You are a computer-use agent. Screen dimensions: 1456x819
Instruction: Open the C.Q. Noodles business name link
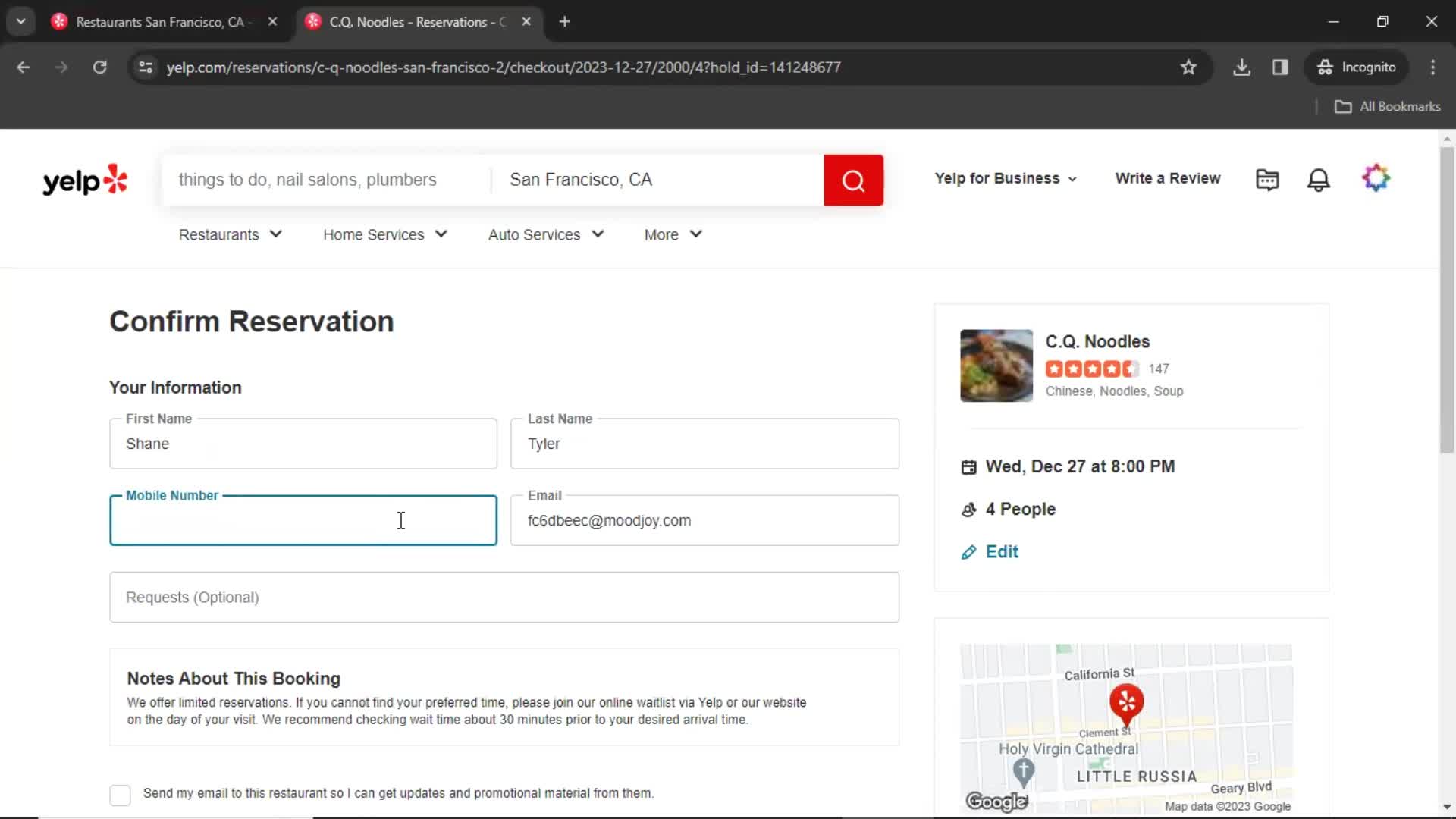point(1097,342)
